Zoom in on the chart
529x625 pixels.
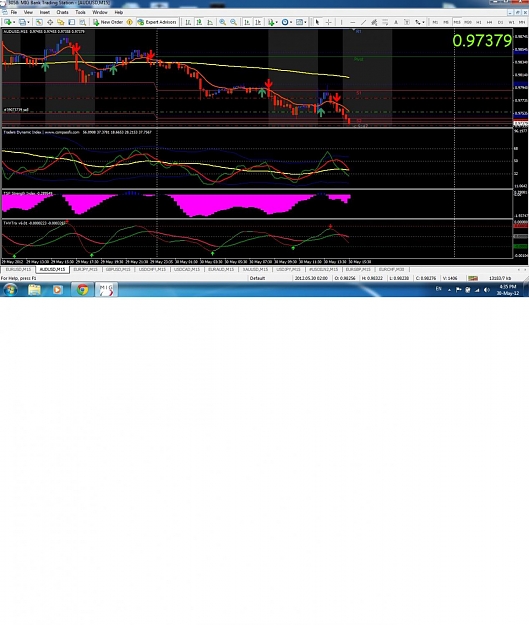coord(222,22)
